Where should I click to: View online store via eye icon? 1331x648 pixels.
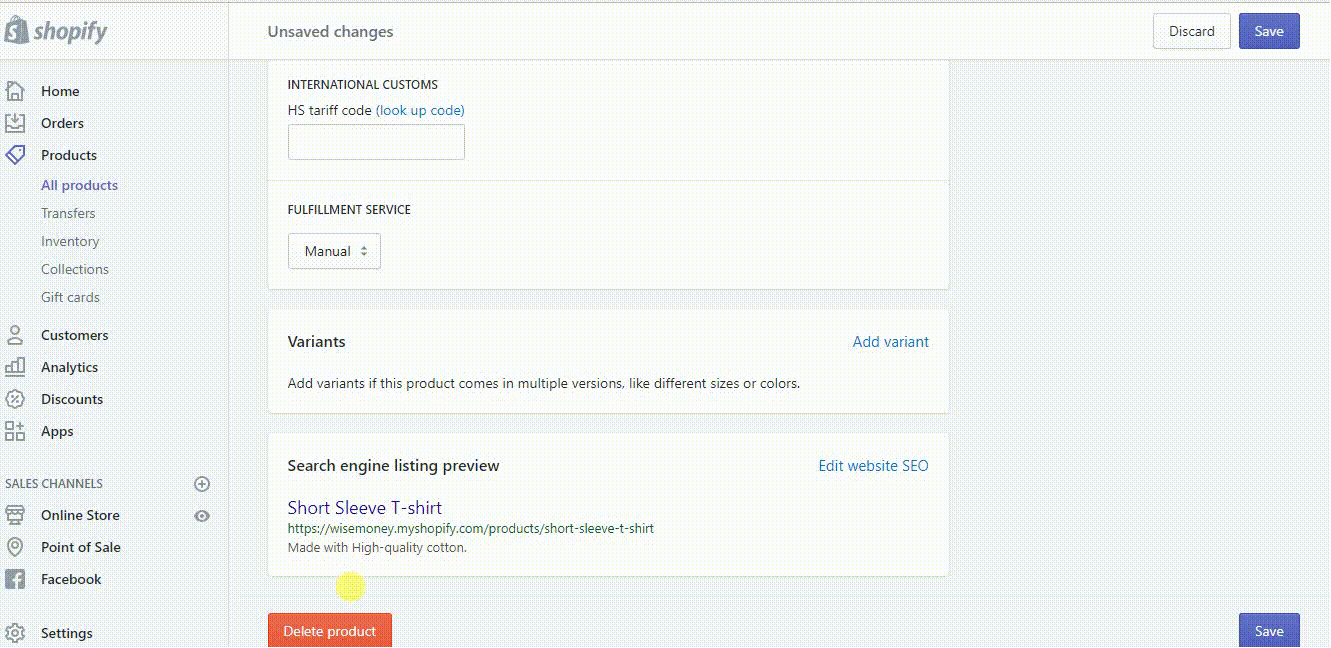(x=202, y=516)
